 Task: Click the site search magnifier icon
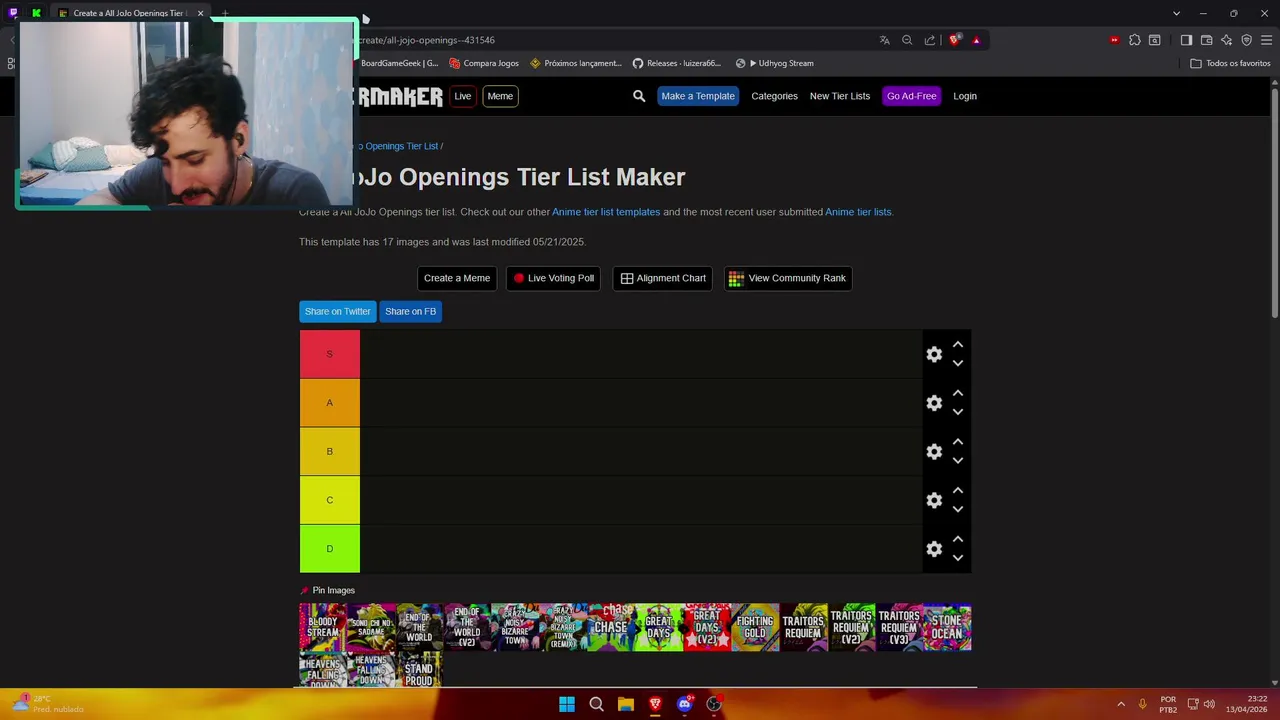(639, 96)
